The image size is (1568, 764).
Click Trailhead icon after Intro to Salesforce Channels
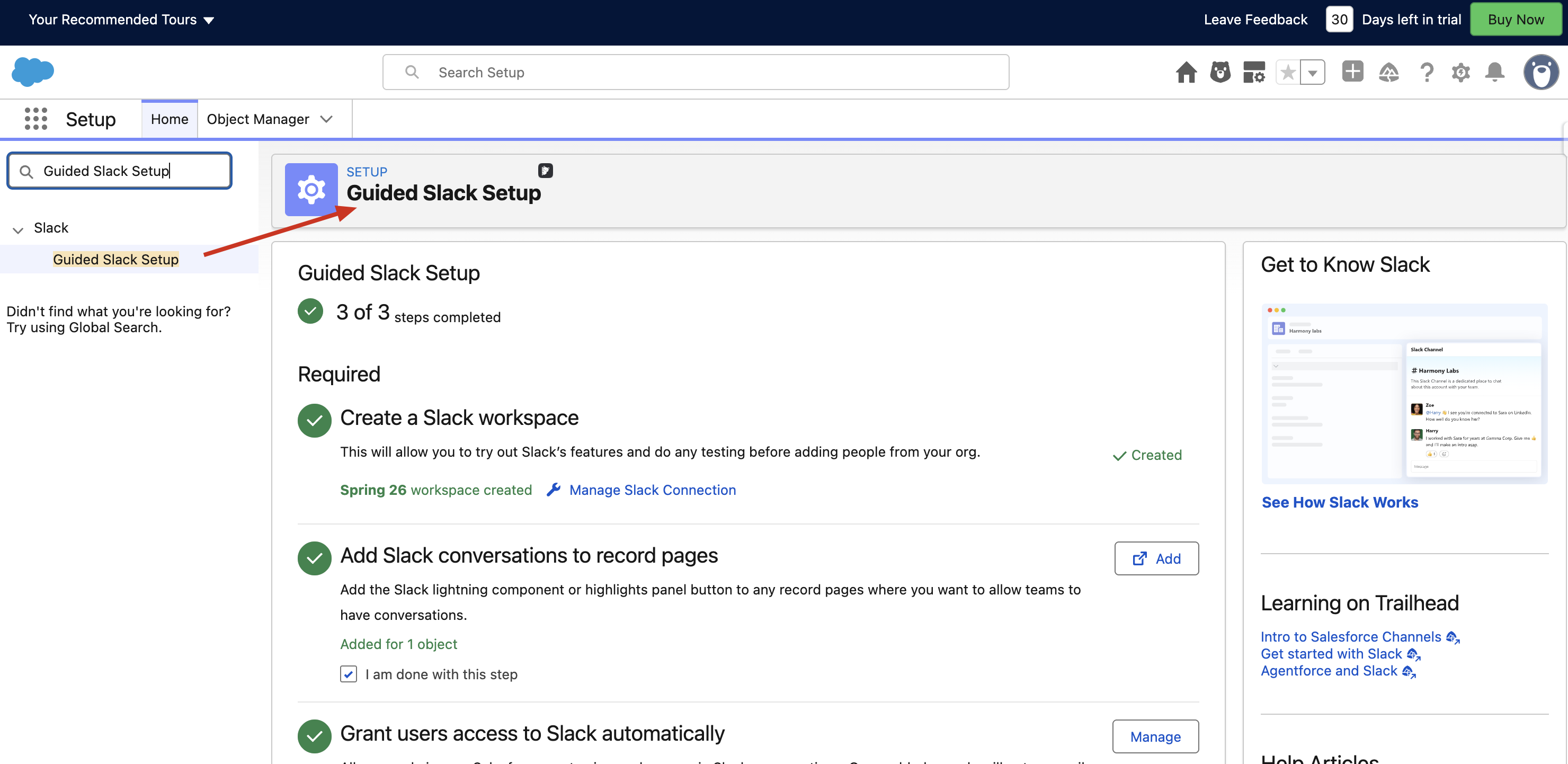(x=1453, y=637)
